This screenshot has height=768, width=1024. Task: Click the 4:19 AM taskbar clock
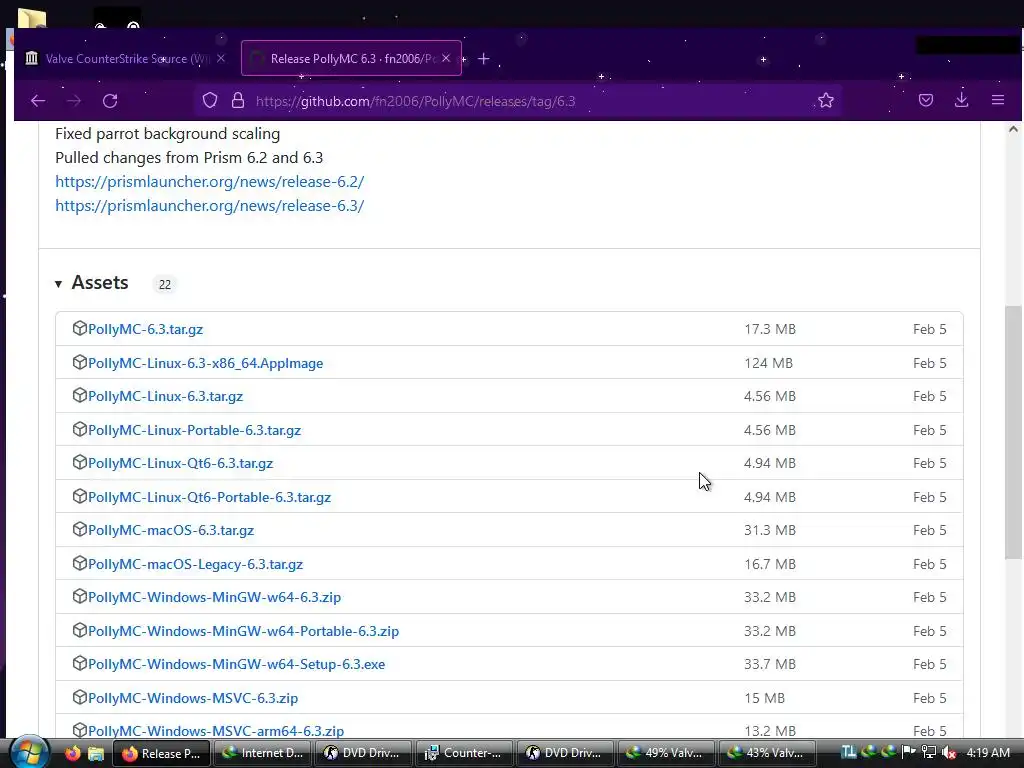tap(988, 753)
